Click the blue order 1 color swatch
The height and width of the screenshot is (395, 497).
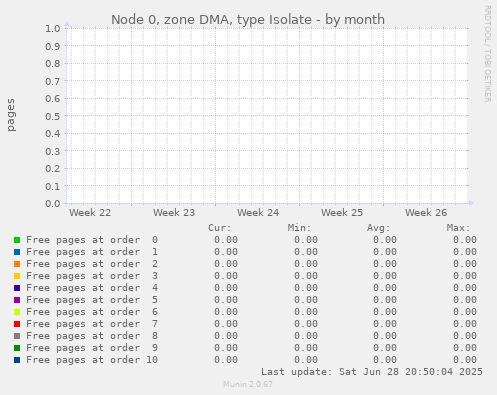point(17,252)
